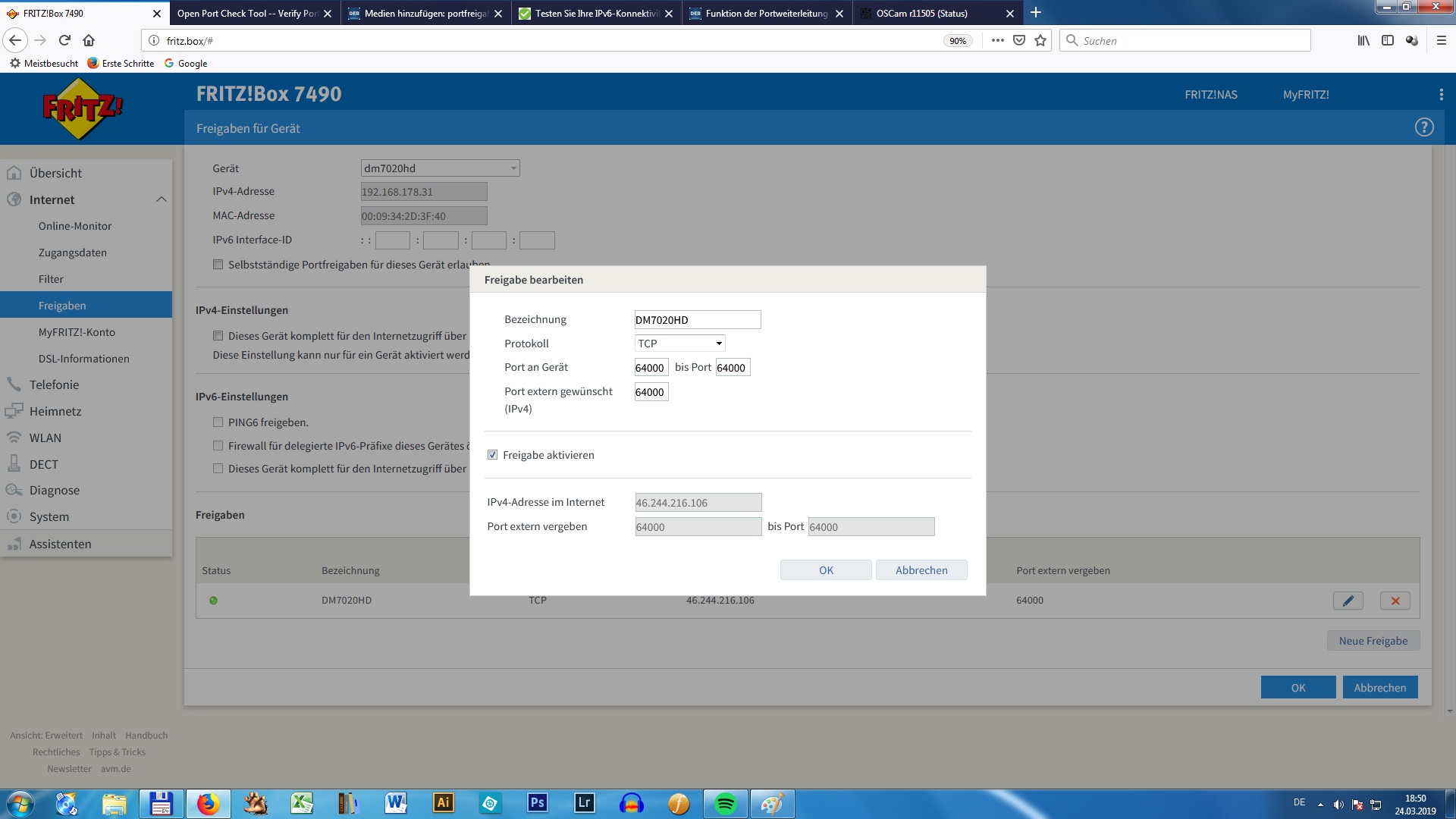Screen dimensions: 1456x819
Task: Check IPv4 'Dieses Gerät komplett' exposed host option
Action: click(218, 336)
